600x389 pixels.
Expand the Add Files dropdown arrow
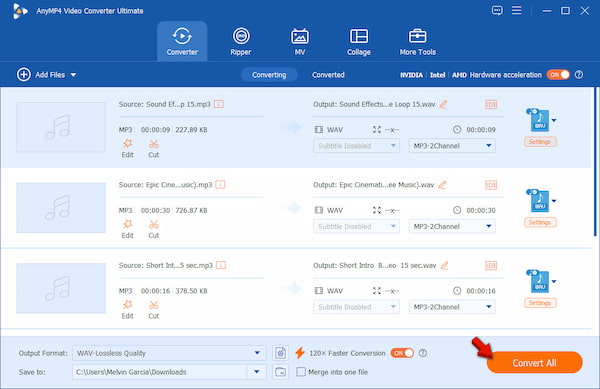pyautogui.click(x=73, y=75)
